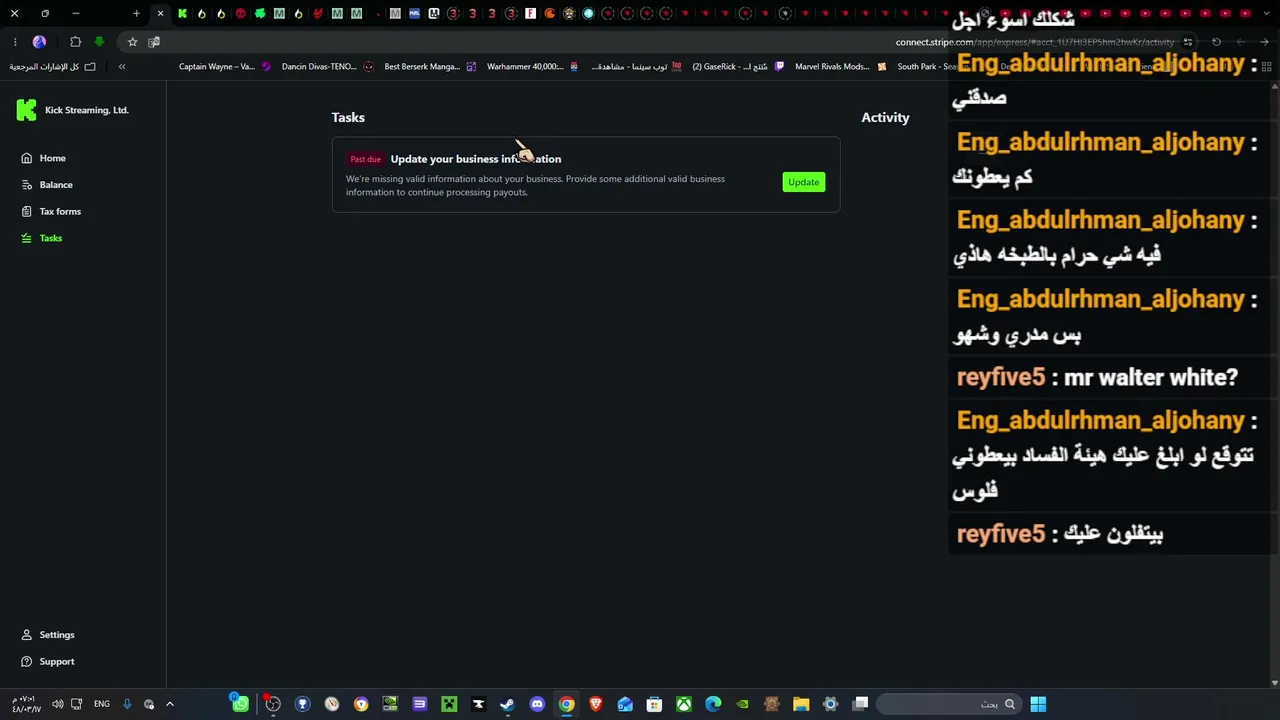
Task: Open Task View in the taskbar
Action: [860, 704]
